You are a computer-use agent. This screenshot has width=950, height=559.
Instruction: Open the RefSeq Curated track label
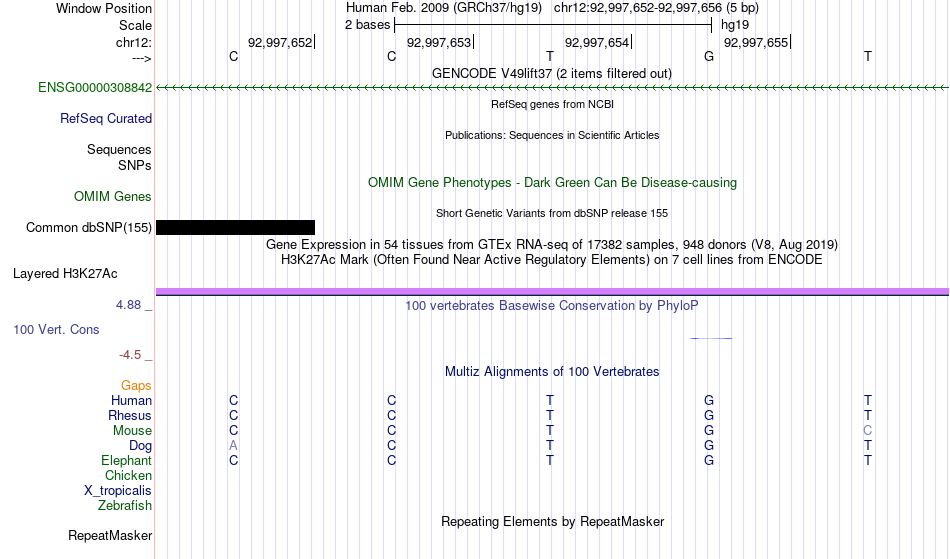[106, 119]
